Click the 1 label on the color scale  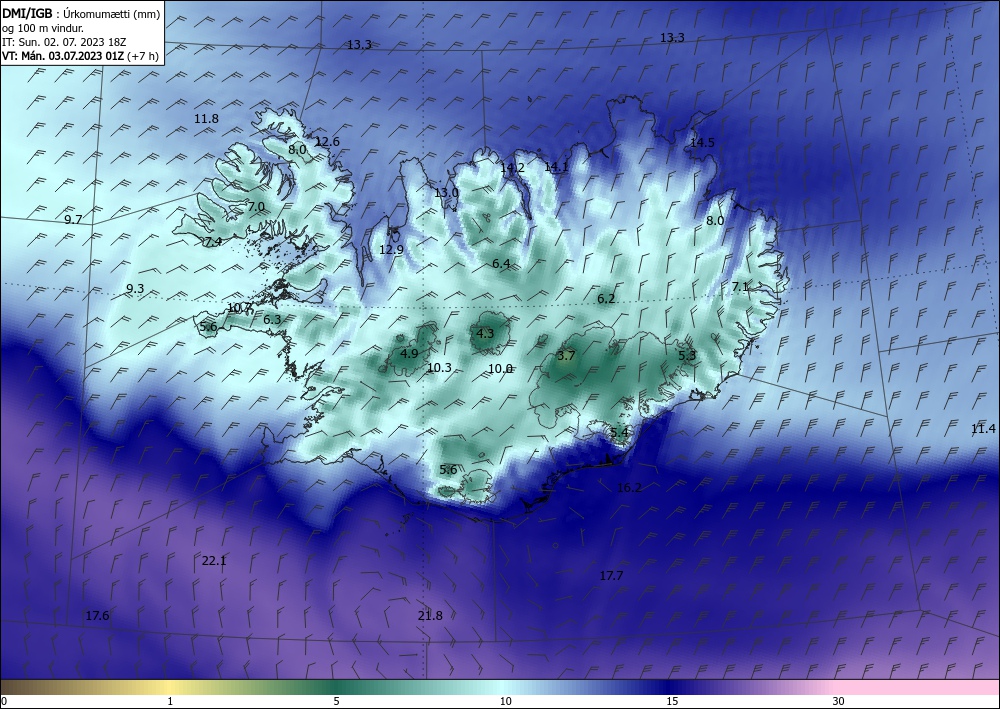[170, 702]
